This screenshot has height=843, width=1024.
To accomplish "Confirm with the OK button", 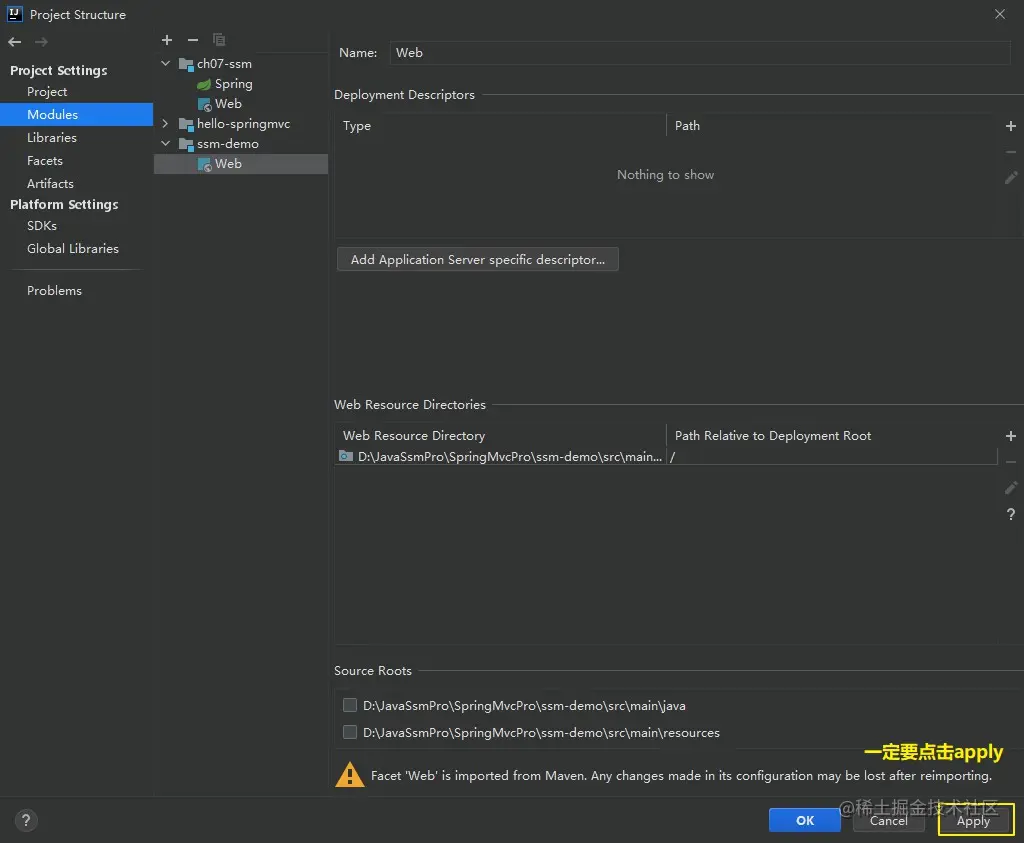I will click(x=805, y=820).
